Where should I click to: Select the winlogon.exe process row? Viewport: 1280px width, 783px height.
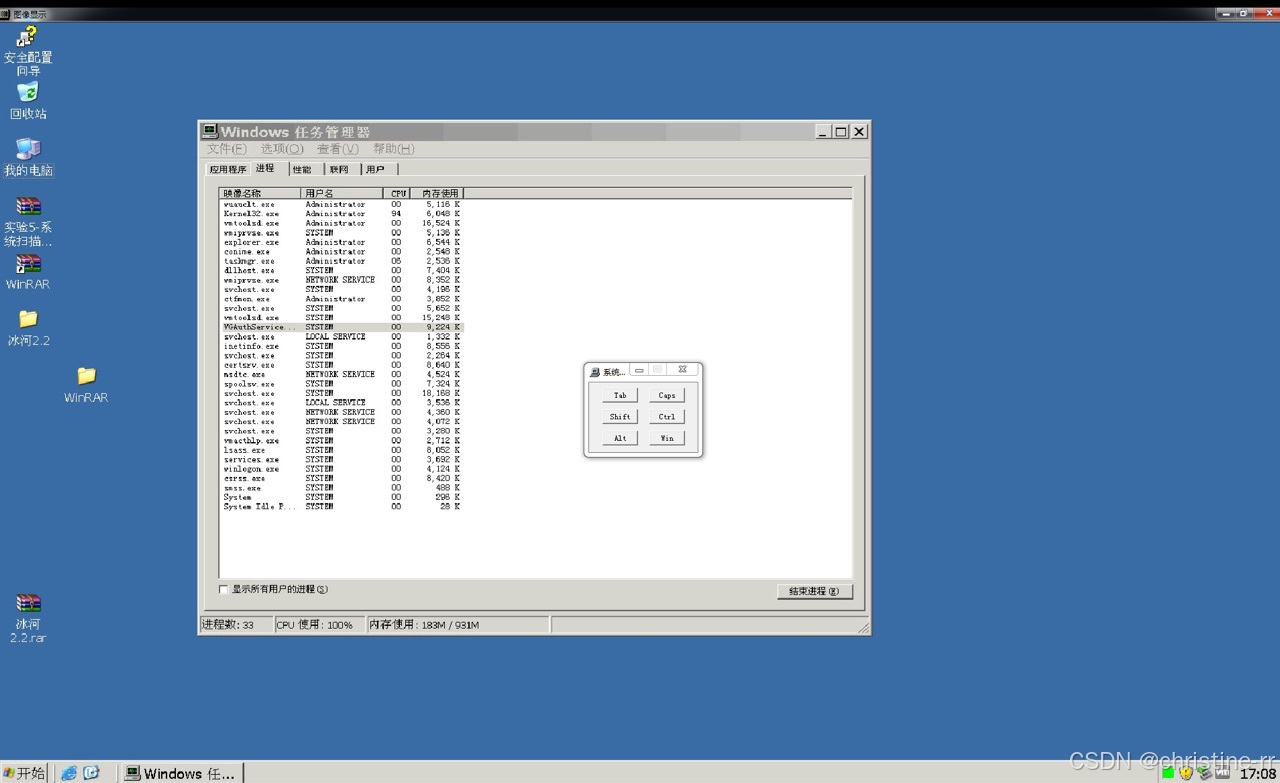tap(342, 469)
